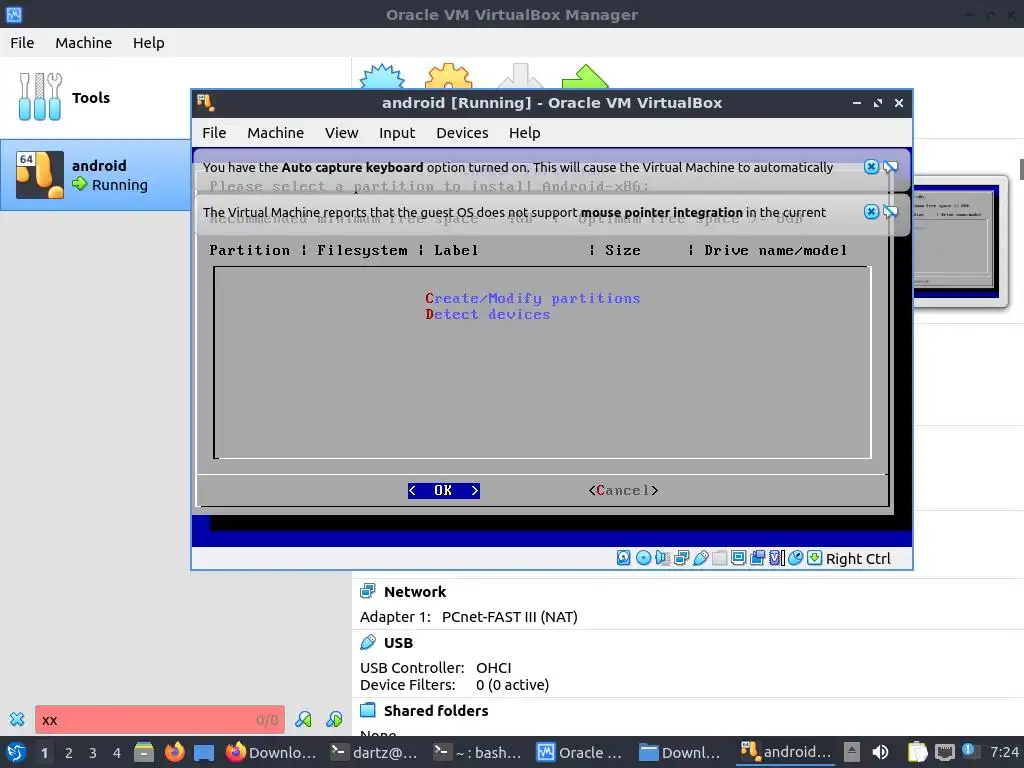Screen dimensions: 1024x768
Task: Click the audio status icon in VM
Action: [x=662, y=558]
